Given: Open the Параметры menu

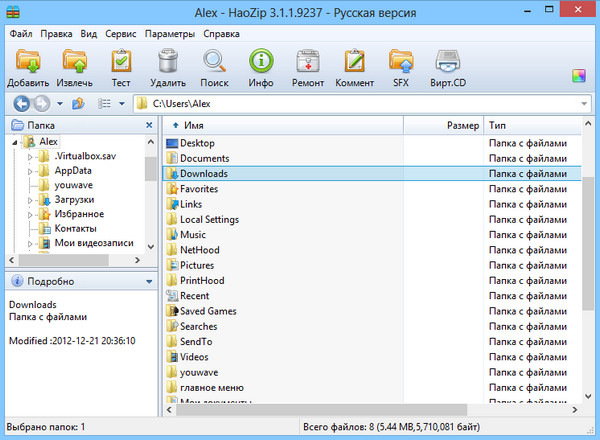Looking at the screenshot, I should pyautogui.click(x=169, y=33).
